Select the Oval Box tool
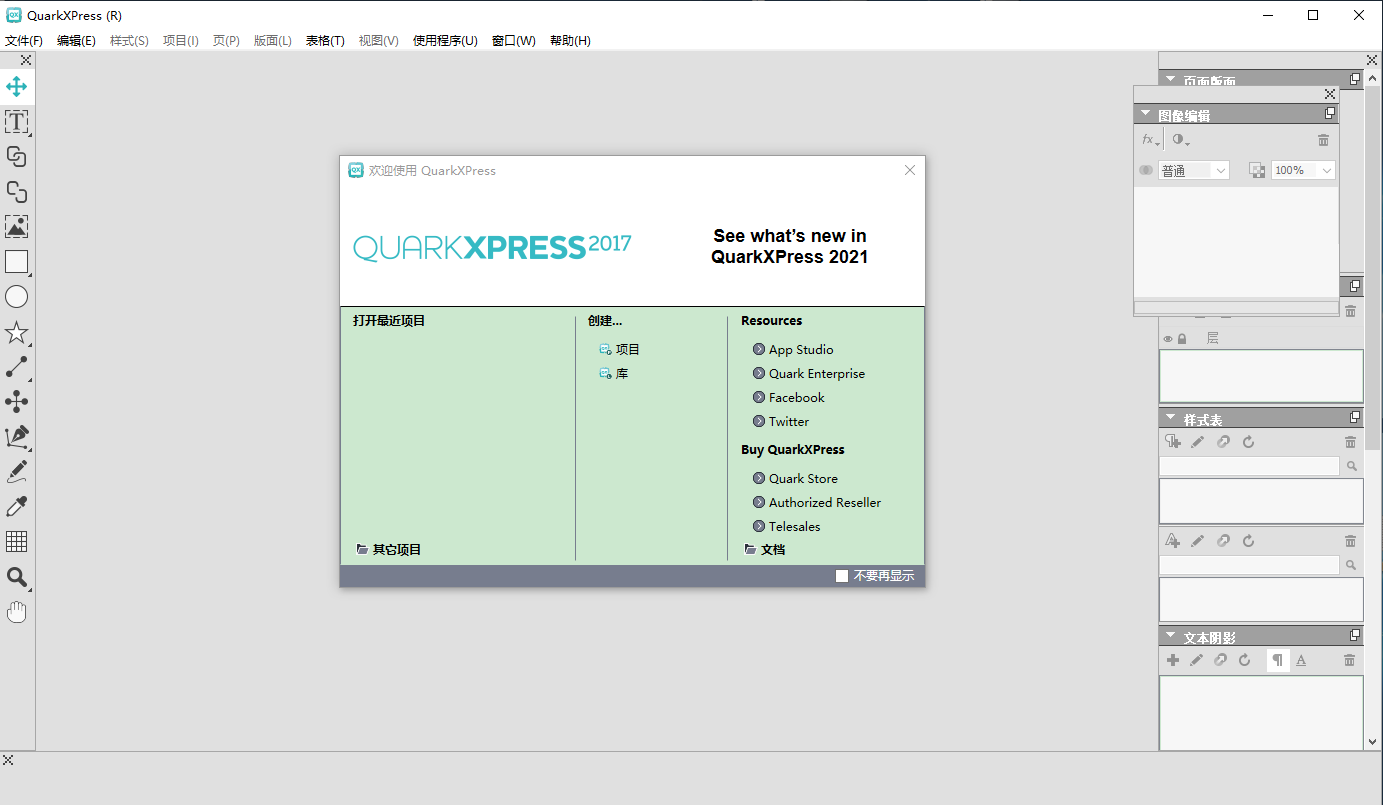 (16, 297)
